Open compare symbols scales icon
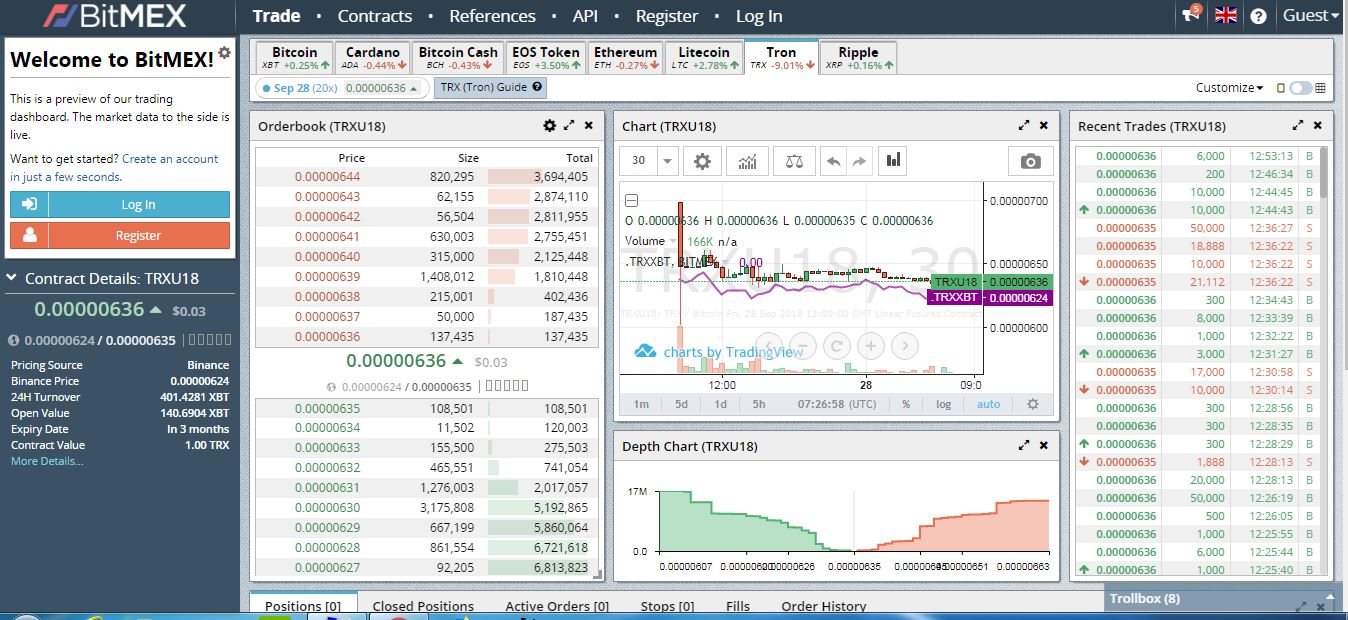The height and width of the screenshot is (620, 1348). (794, 161)
